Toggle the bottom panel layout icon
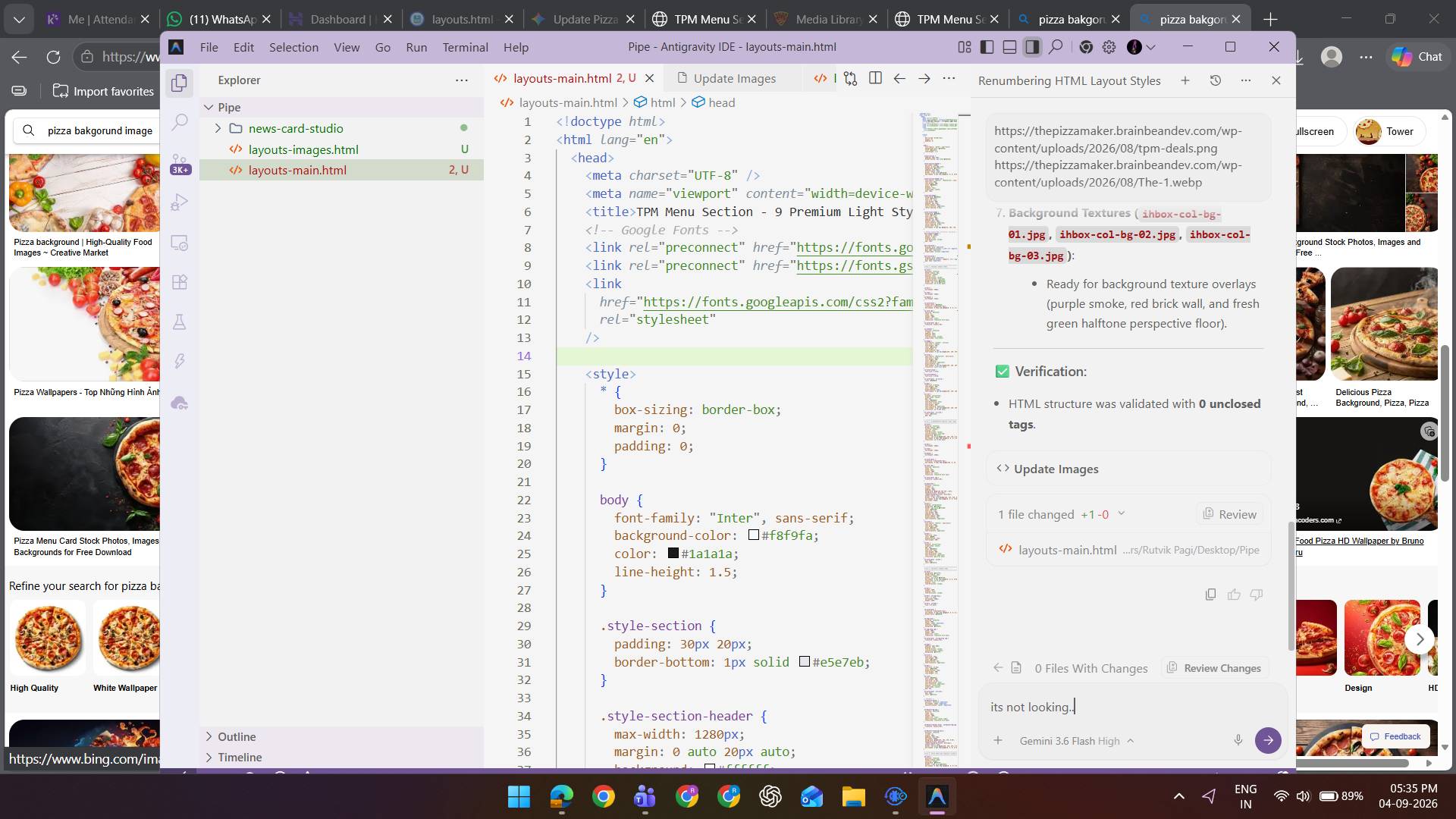The height and width of the screenshot is (819, 1456). [x=1009, y=47]
